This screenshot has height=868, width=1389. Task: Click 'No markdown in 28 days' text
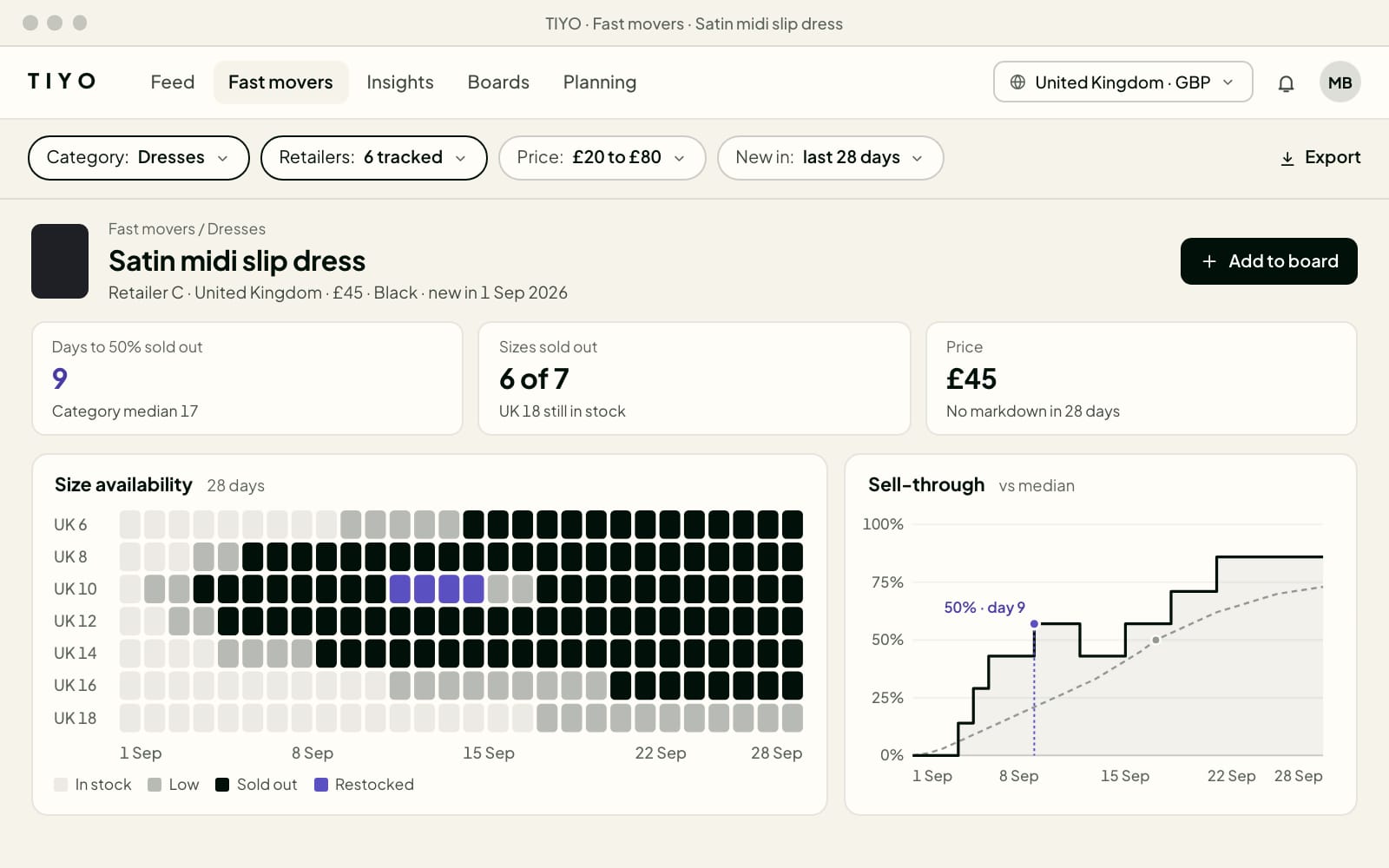(1033, 411)
